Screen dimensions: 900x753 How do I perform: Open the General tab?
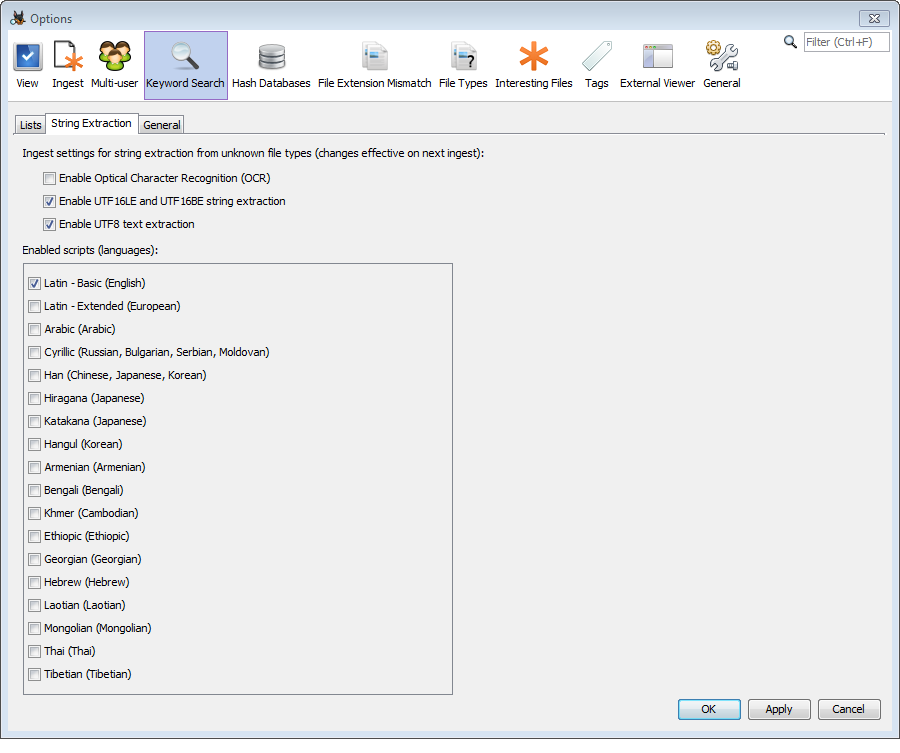pos(161,124)
